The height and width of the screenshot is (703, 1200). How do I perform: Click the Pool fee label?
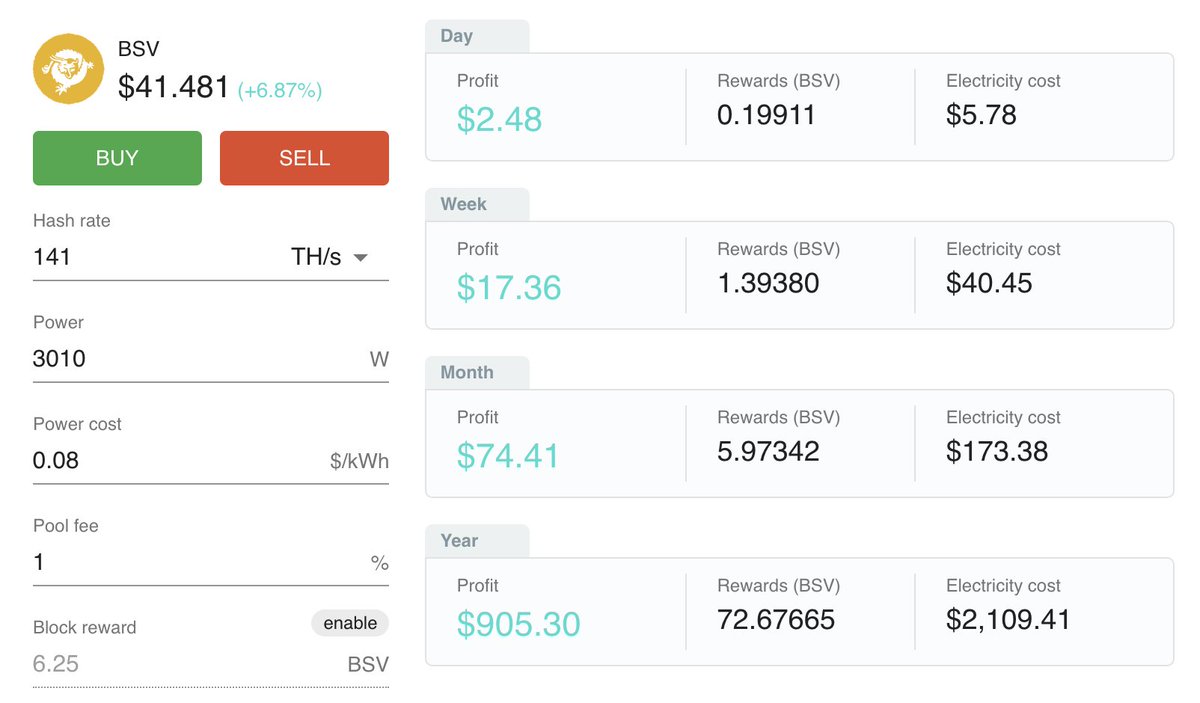click(x=66, y=526)
